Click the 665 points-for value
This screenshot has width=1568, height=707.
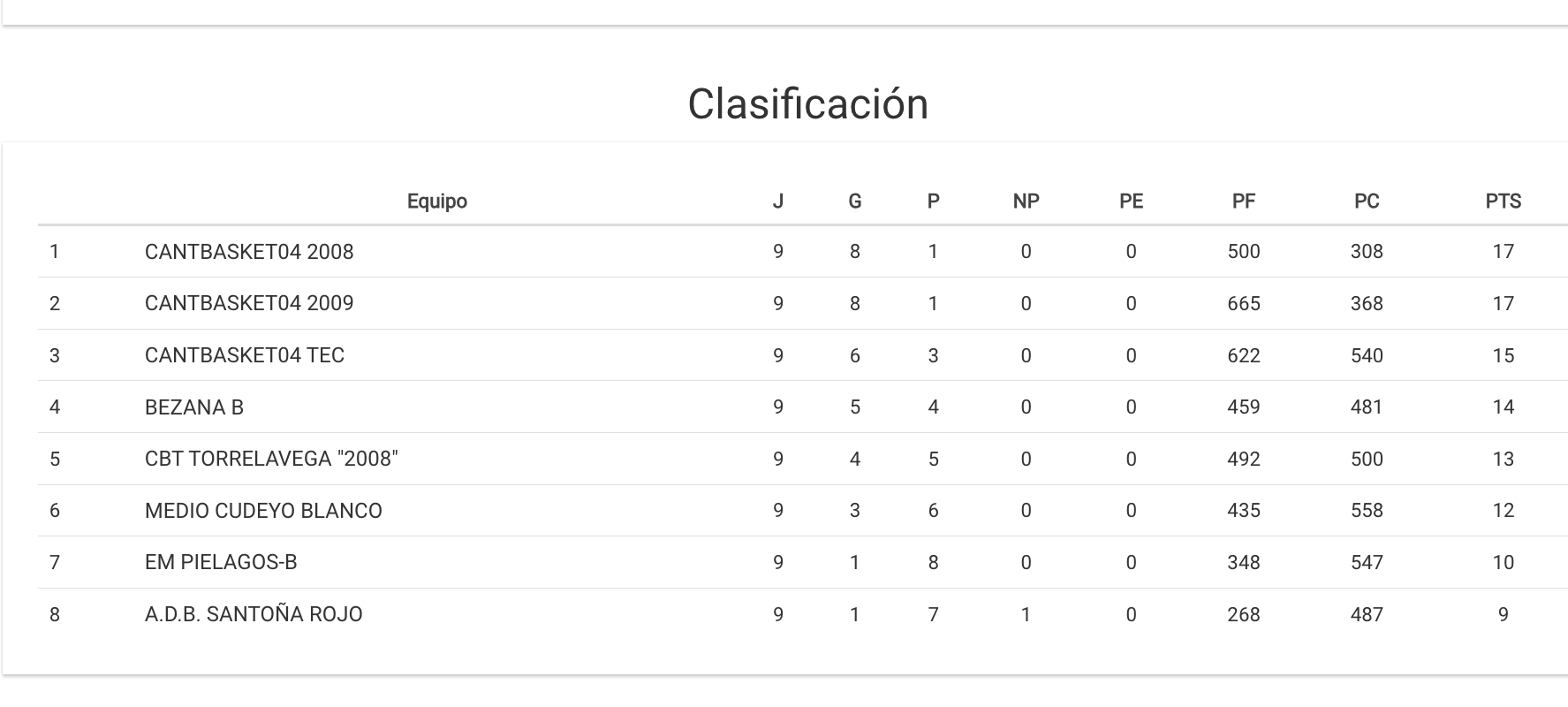point(1243,304)
